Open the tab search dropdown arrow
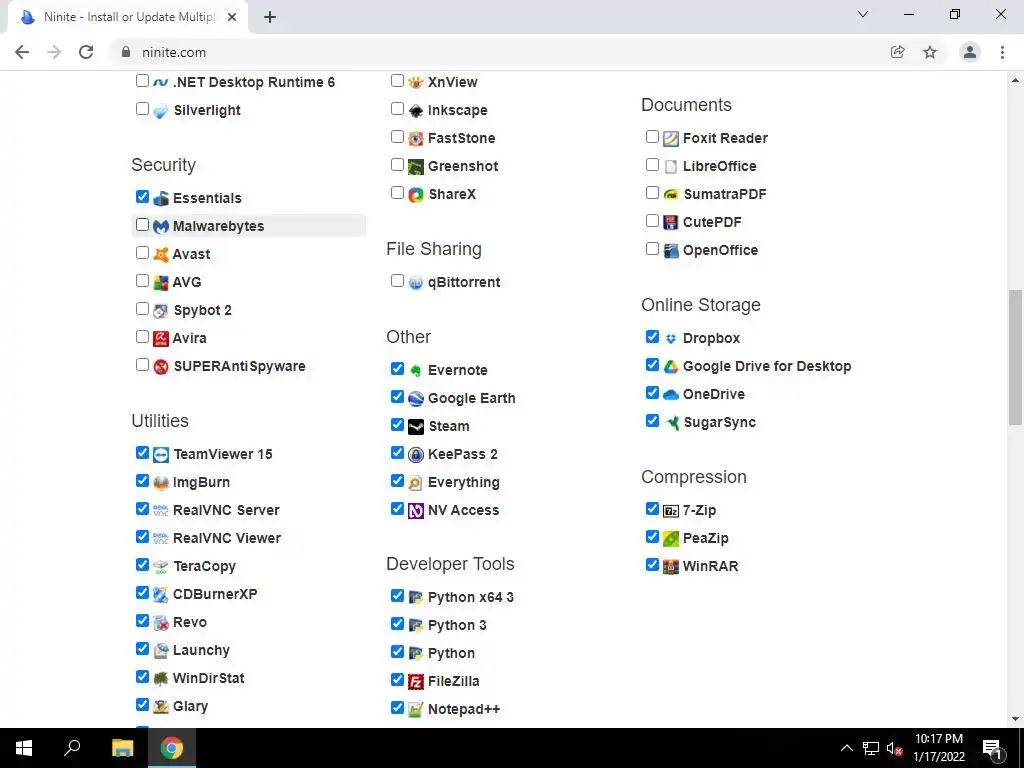 (863, 14)
